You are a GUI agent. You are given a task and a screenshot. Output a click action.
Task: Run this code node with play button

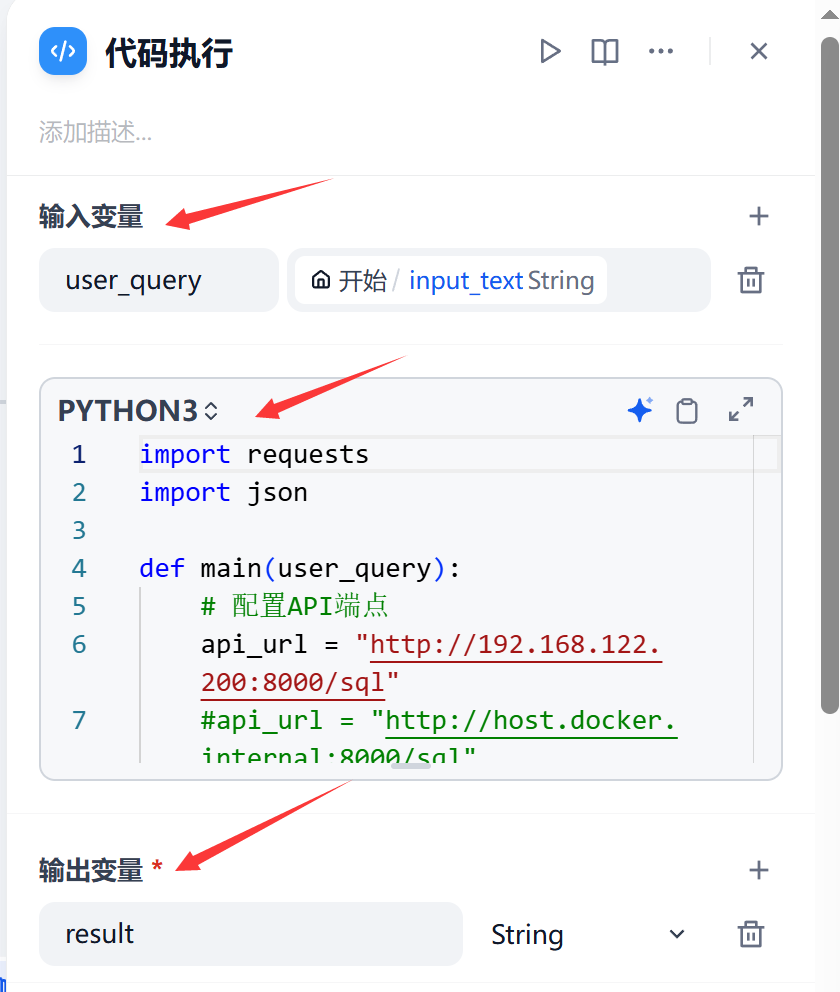550,51
